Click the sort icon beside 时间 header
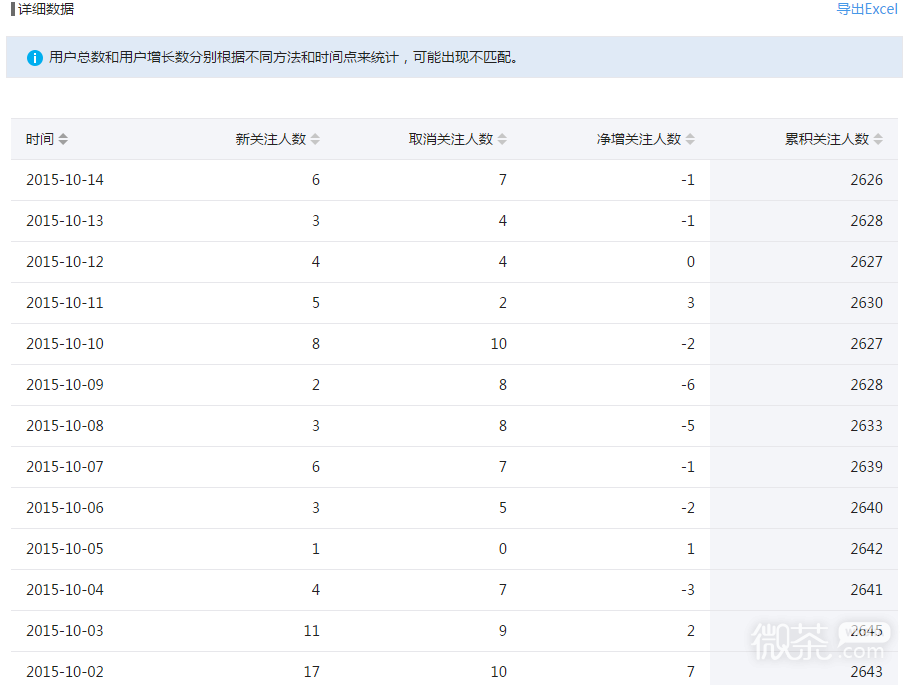This screenshot has width=911, height=685. [65, 139]
